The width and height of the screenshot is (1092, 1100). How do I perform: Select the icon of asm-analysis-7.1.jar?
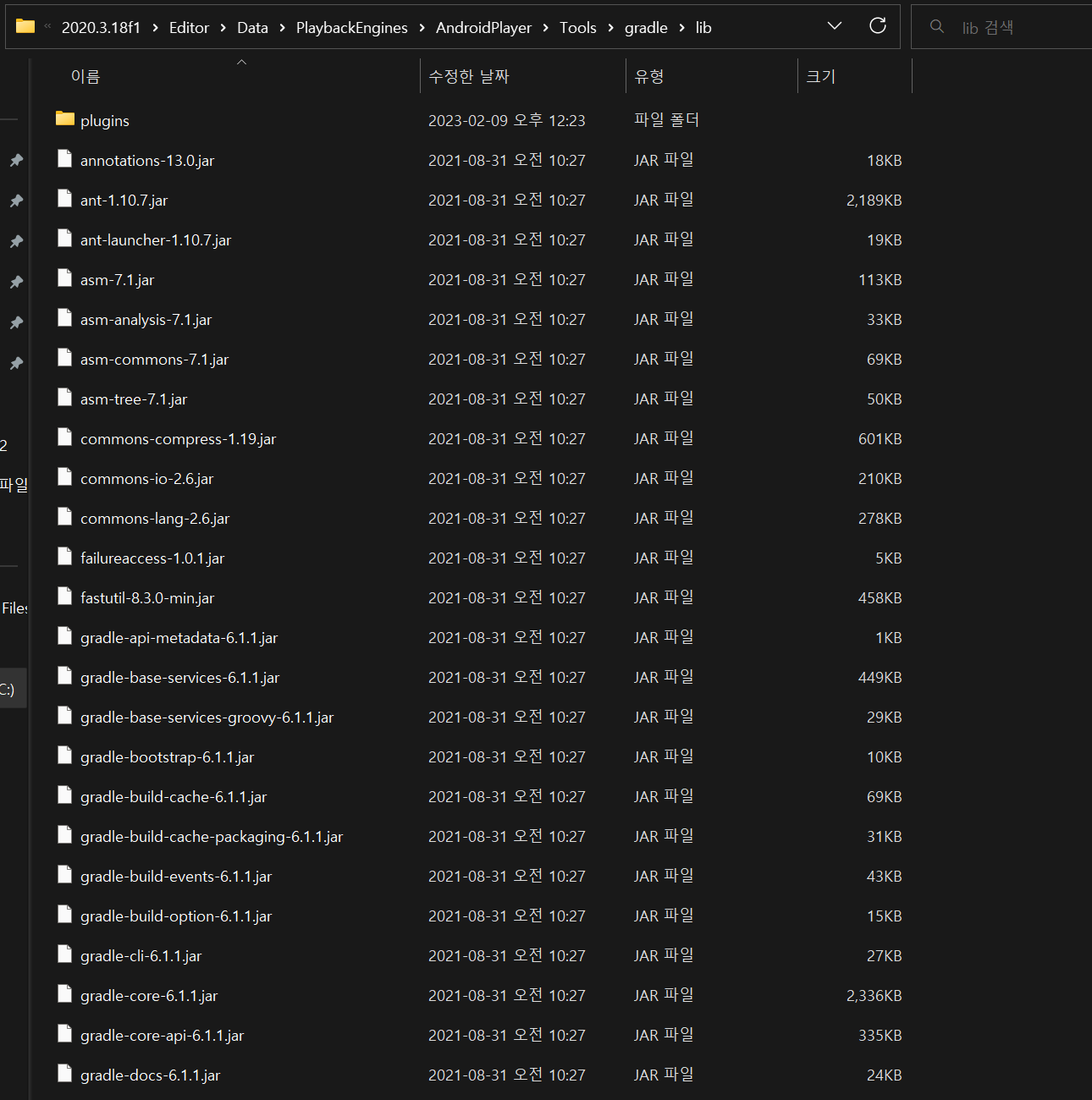[x=64, y=317]
